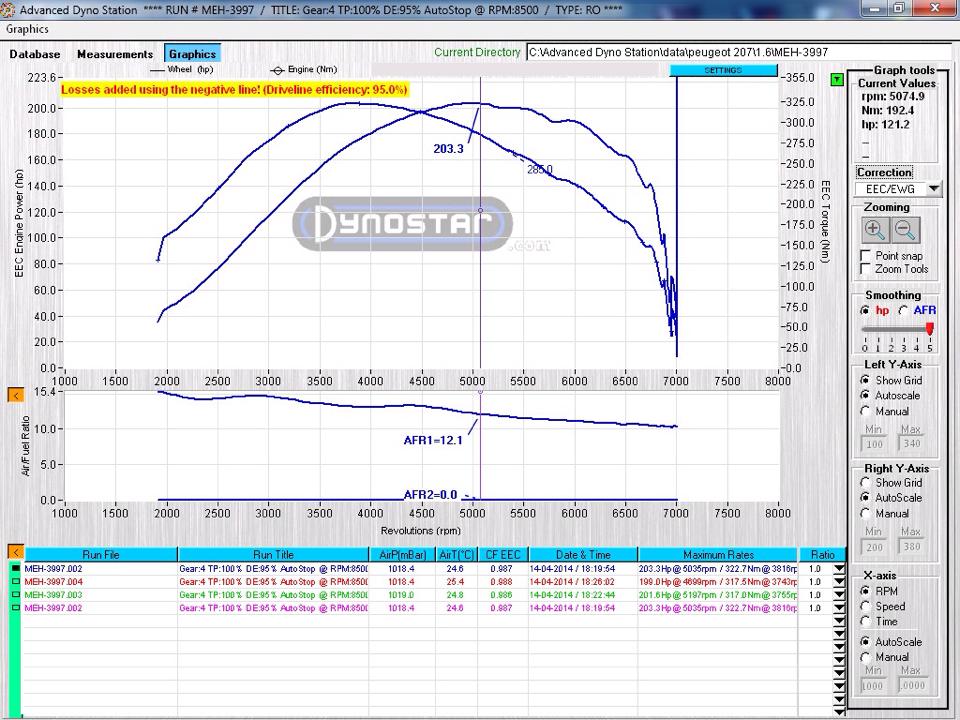Select the Graphics tab
This screenshot has width=960, height=720.
pos(192,54)
